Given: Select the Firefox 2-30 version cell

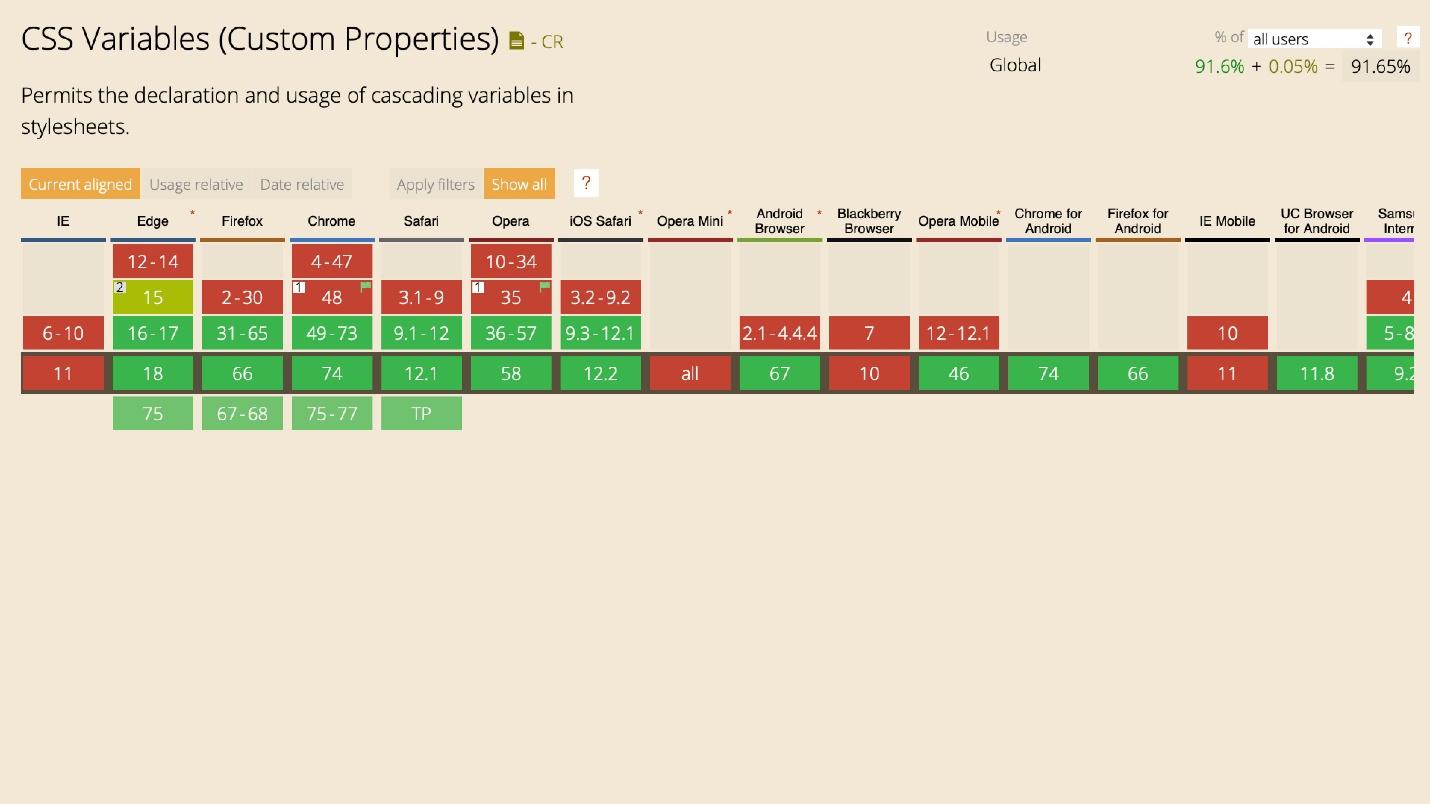Looking at the screenshot, I should [x=242, y=297].
